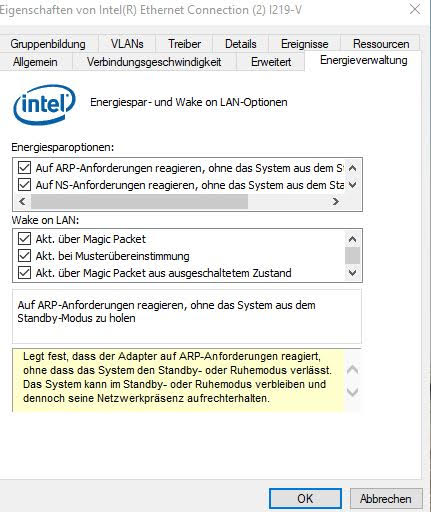Select 'Auf ARP-Anforderungen reagieren' list row text
Viewport: 431px width, 512px height.
[x=189, y=168]
